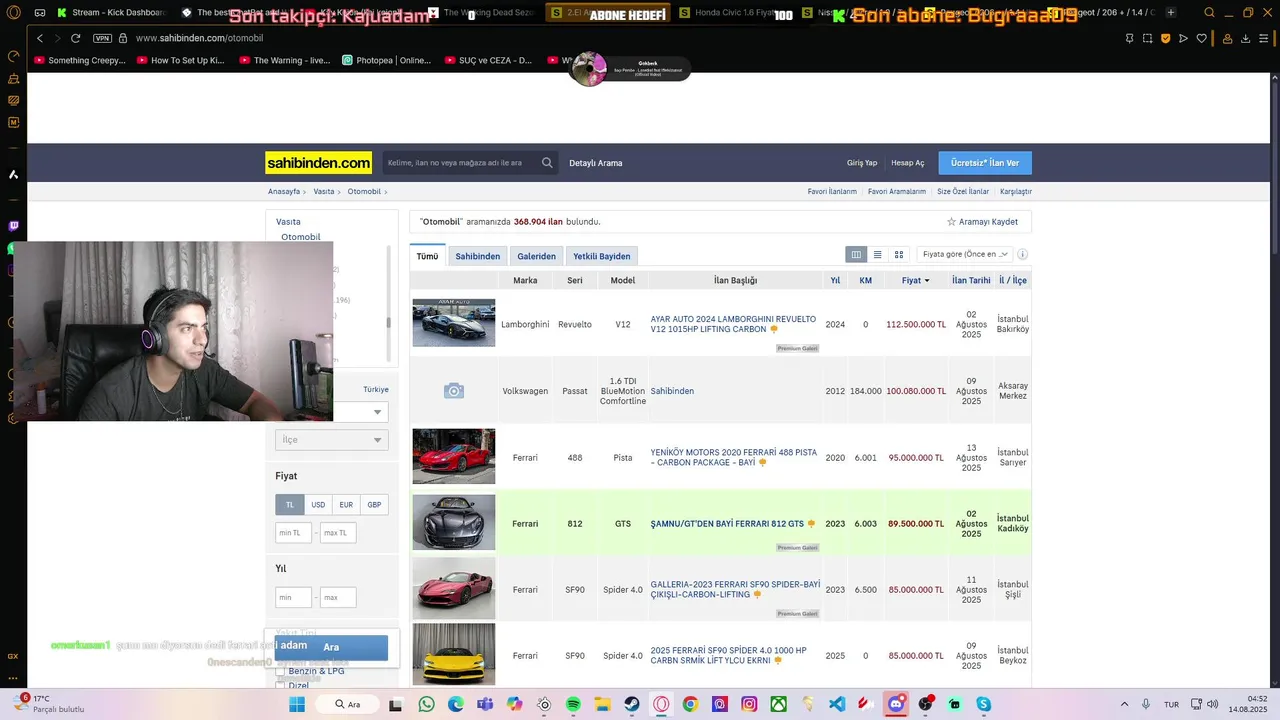This screenshot has width=1280, height=720.
Task: Click the VPN badge in address bar
Action: click(102, 38)
